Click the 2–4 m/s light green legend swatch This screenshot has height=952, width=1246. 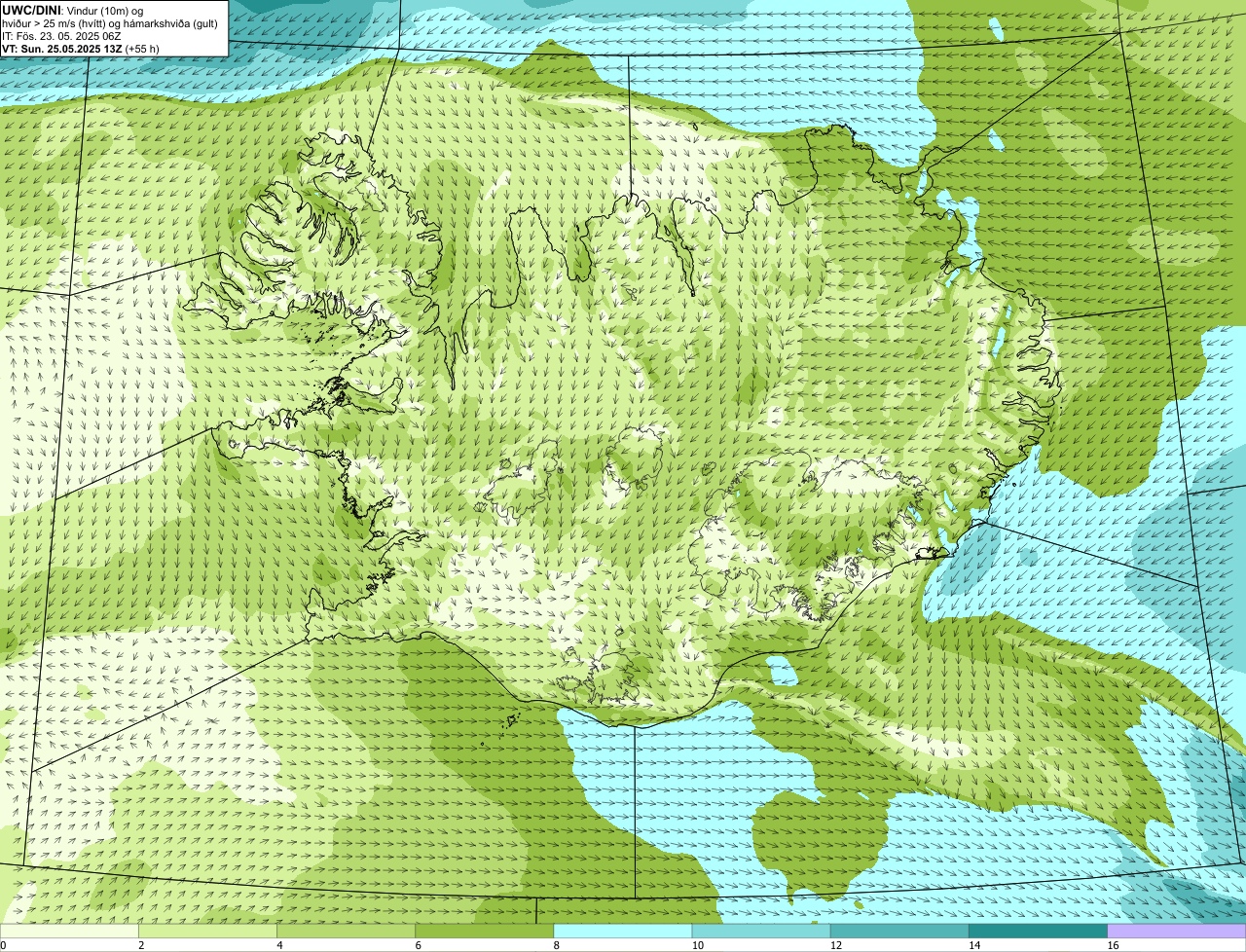[x=208, y=931]
